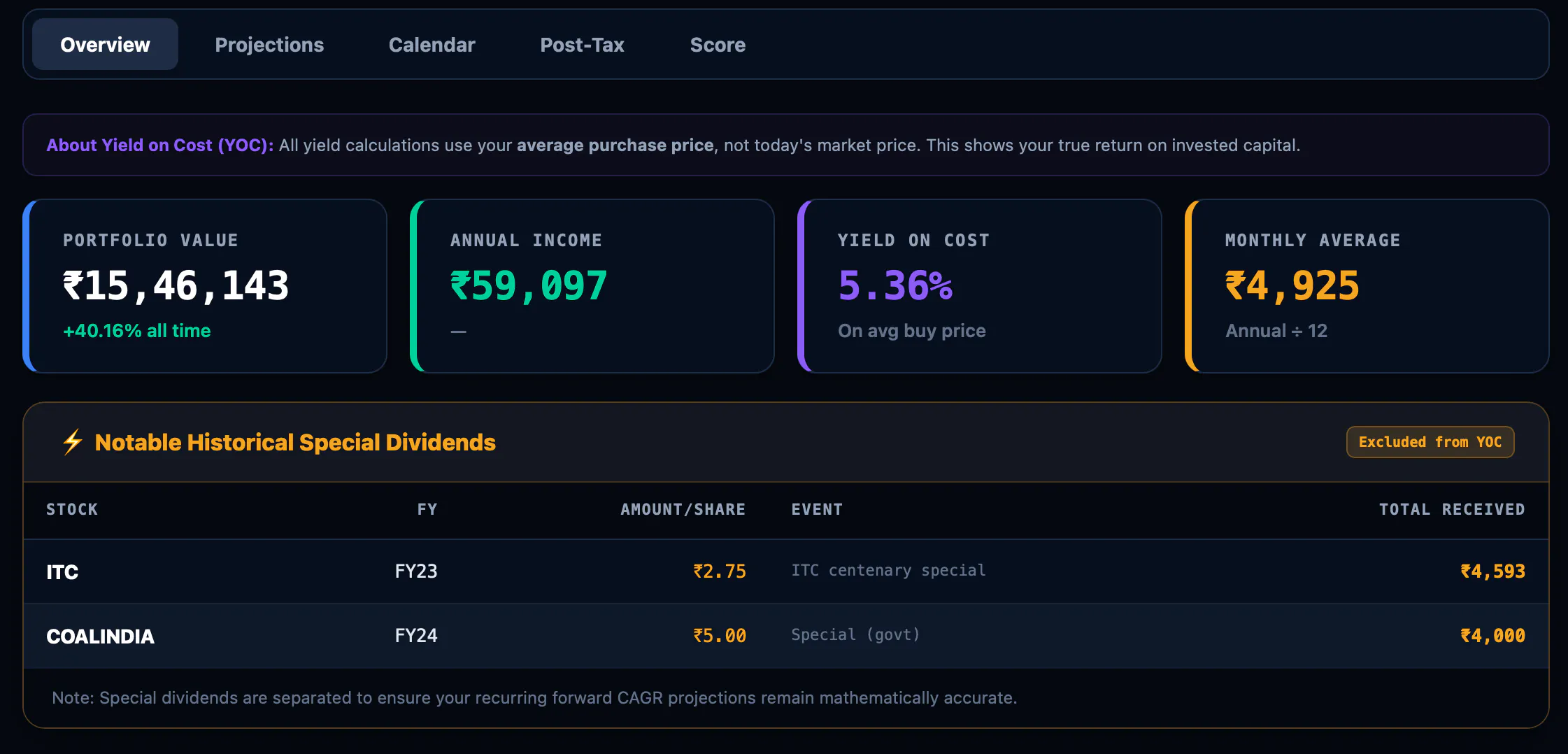1568x754 pixels.
Task: Click the 'Notable Historical Special Dividends' heading
Action: 295,442
